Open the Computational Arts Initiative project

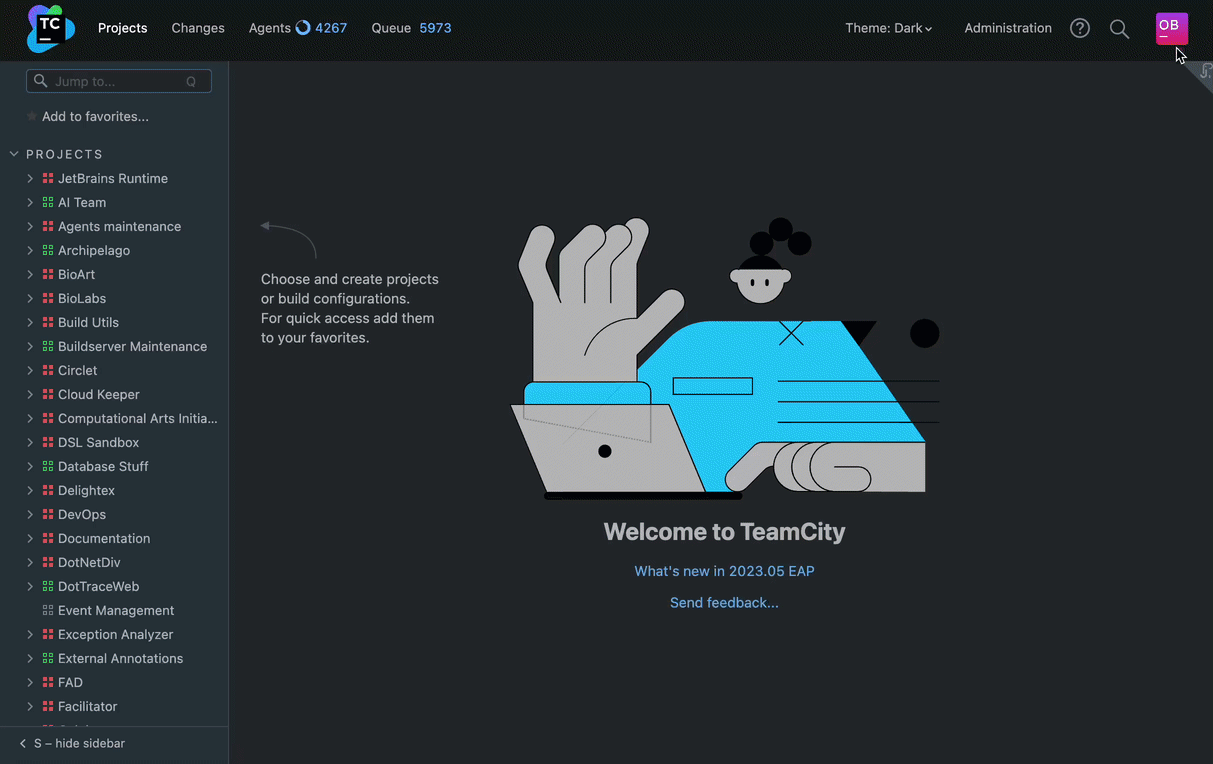(x=137, y=419)
